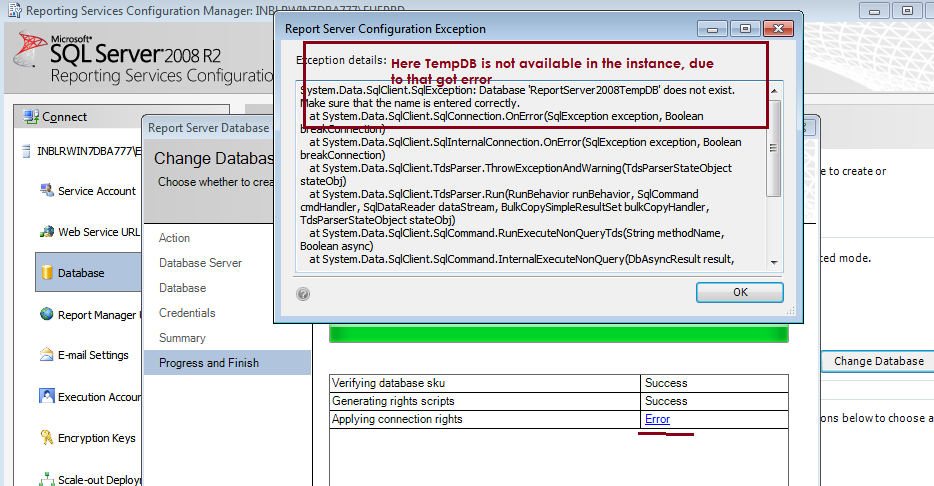Screen dimensions: 934x486
Task: Click the scroll-down arrow of exception details
Action: click(774, 262)
